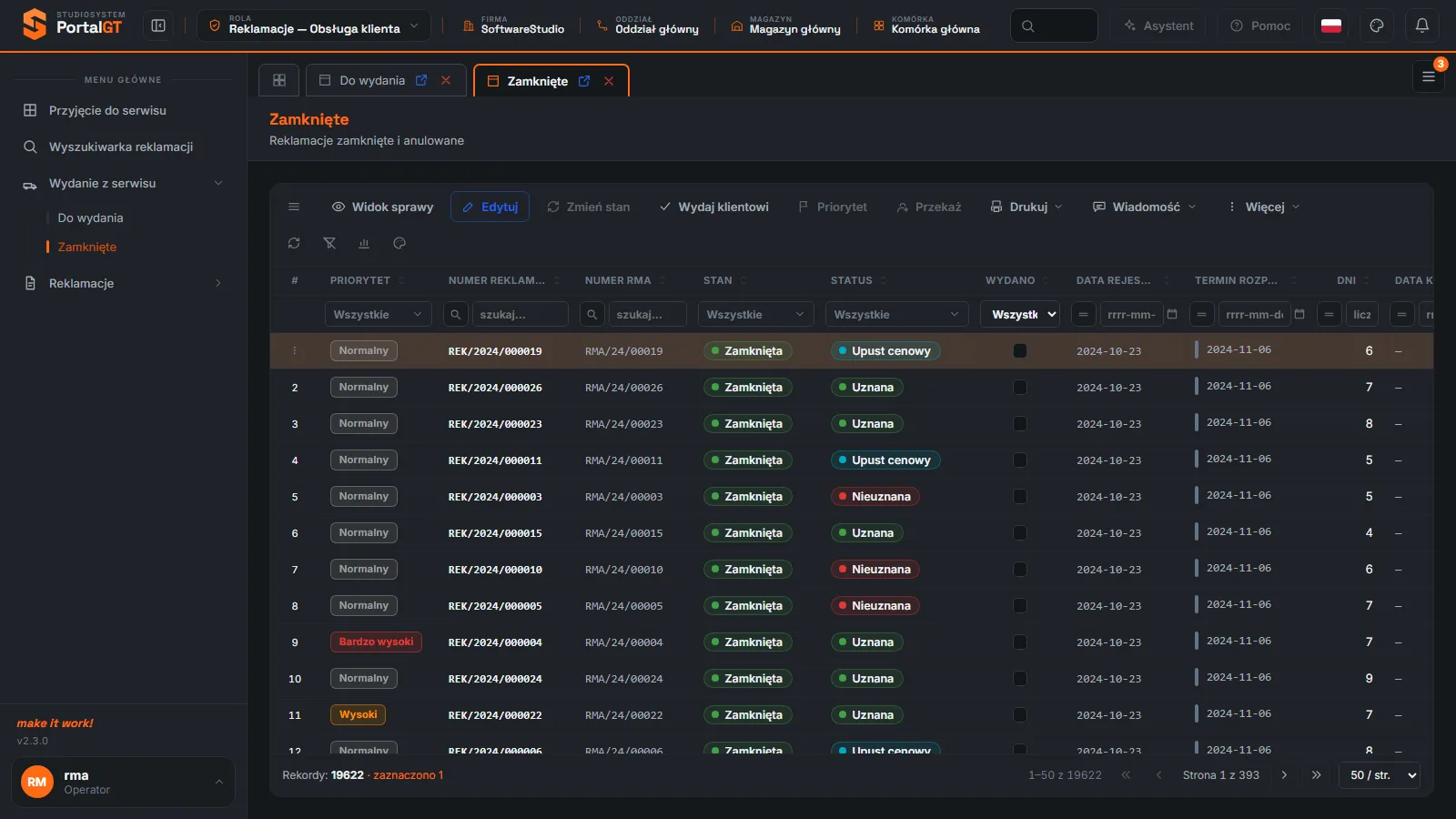Click numer reklamacji search field

coord(520,314)
